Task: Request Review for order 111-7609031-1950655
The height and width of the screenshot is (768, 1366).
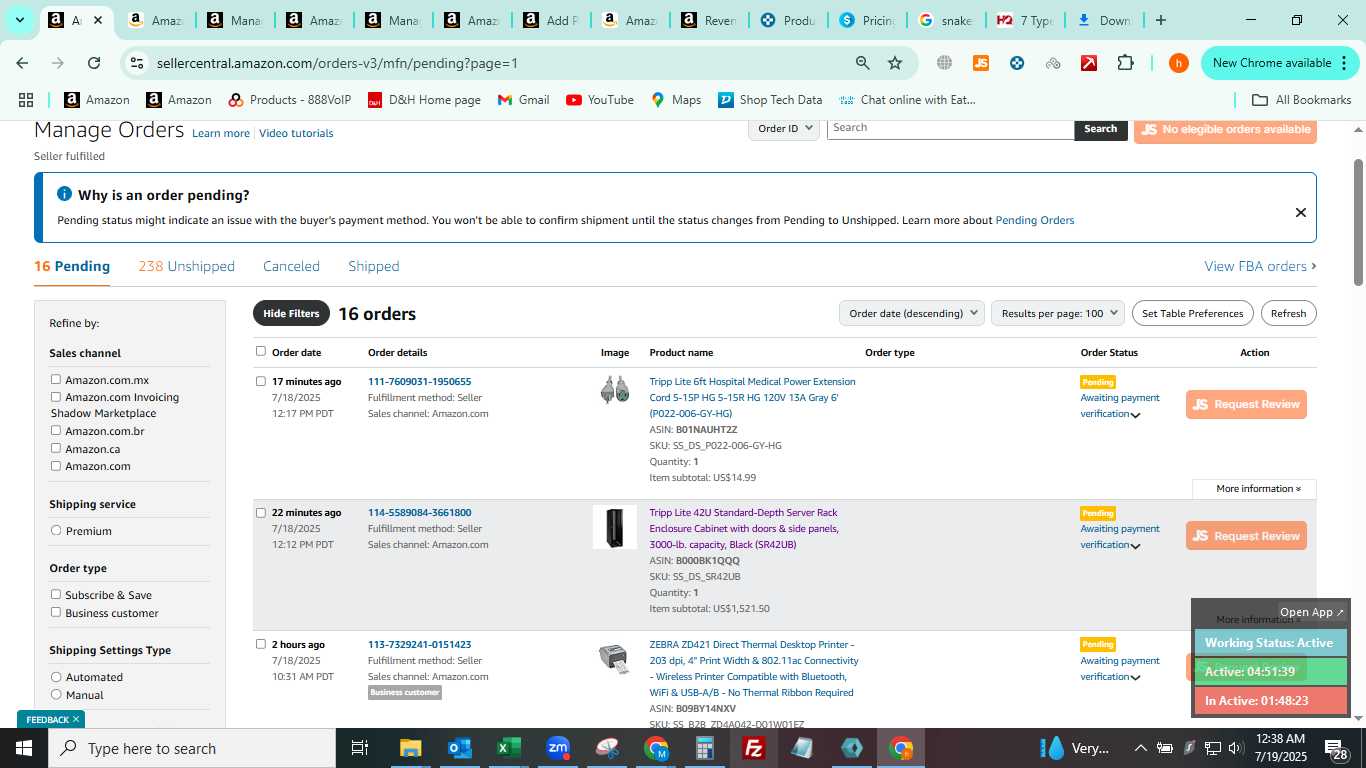Action: pos(1246,404)
